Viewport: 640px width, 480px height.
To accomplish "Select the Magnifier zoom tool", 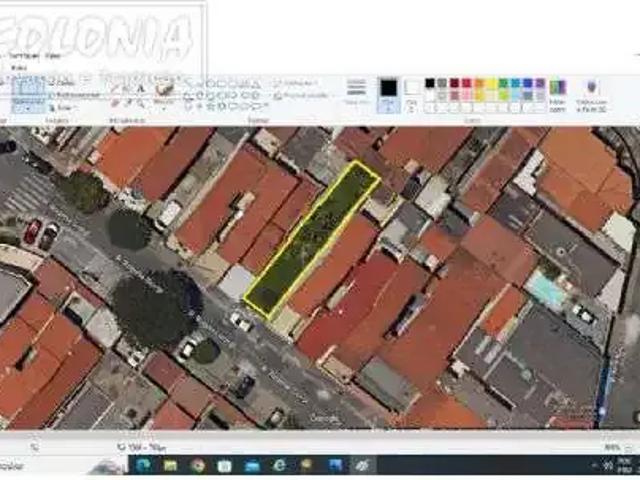I will coord(140,102).
